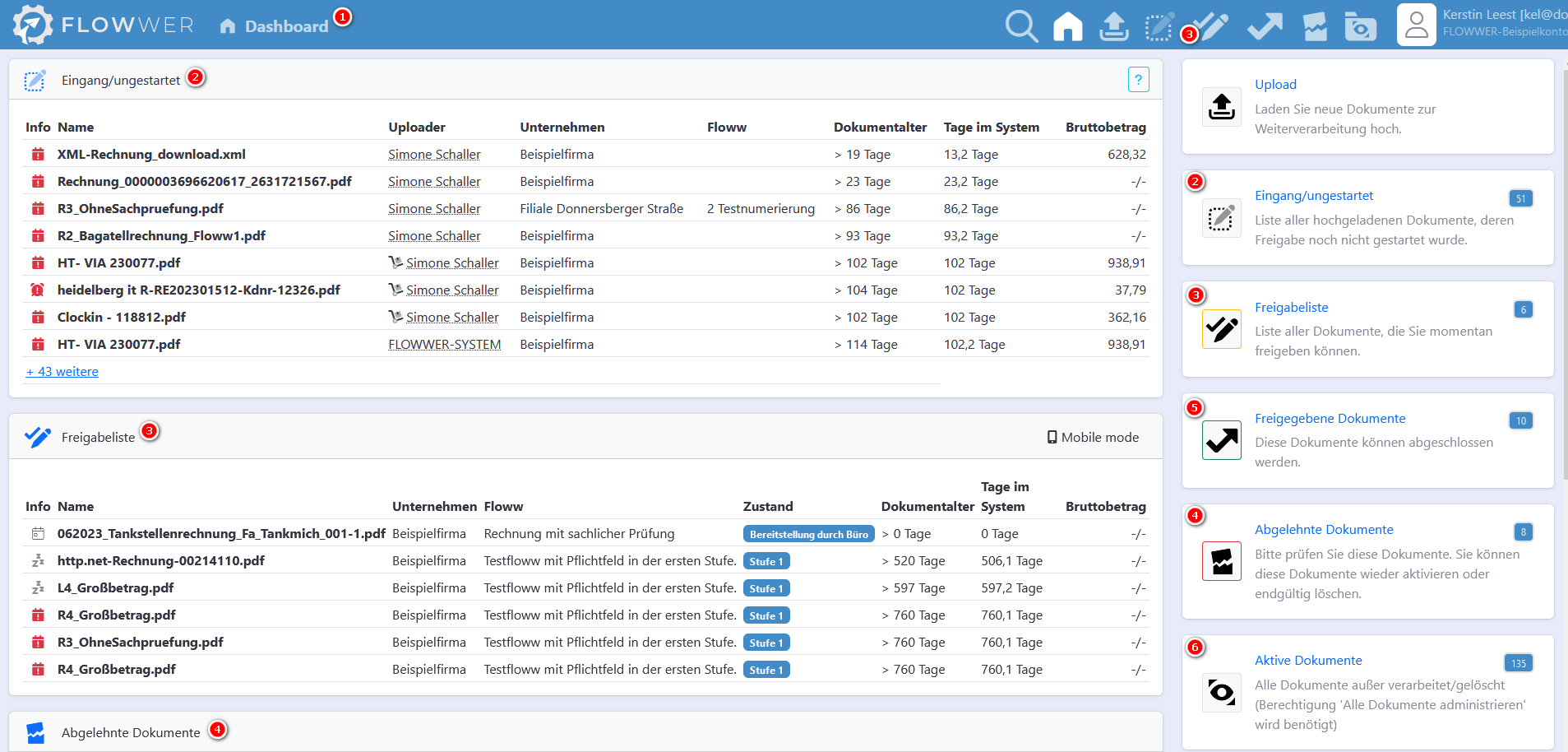This screenshot has height=752, width=1568.
Task: Expand the '+ 43 weitere' document list
Action: pyautogui.click(x=62, y=372)
